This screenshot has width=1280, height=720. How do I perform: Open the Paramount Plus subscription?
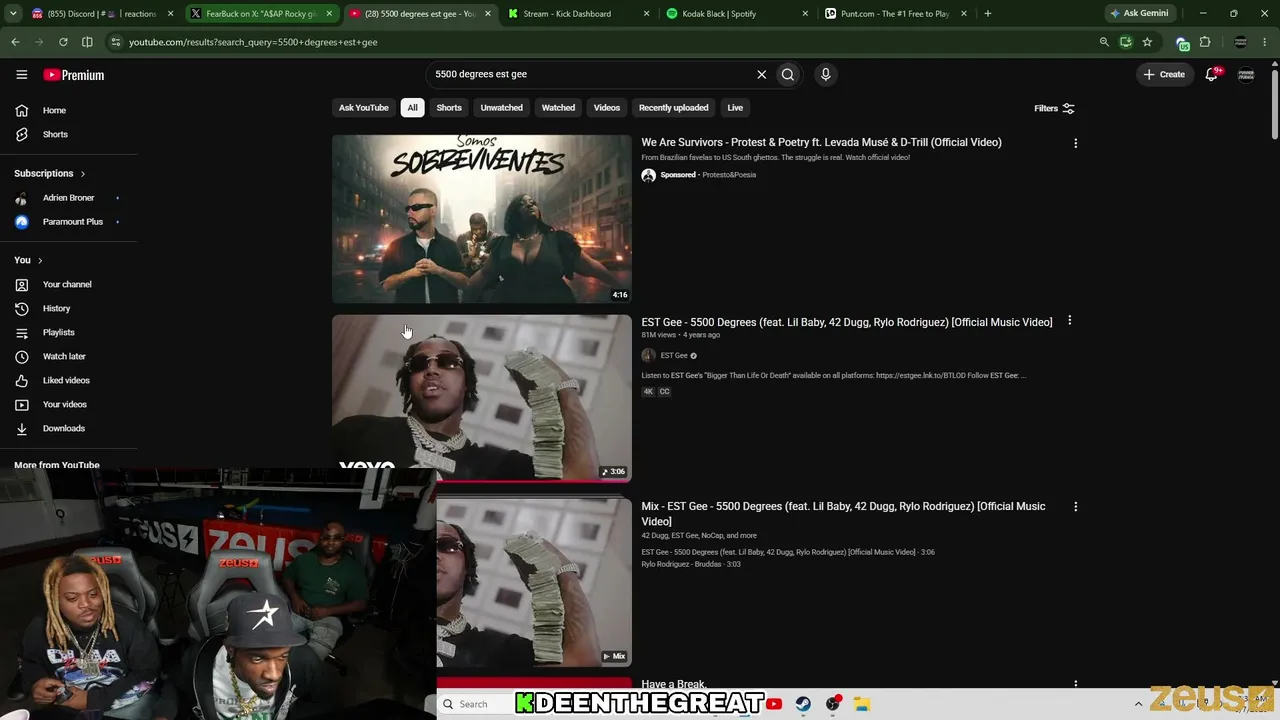coord(72,222)
